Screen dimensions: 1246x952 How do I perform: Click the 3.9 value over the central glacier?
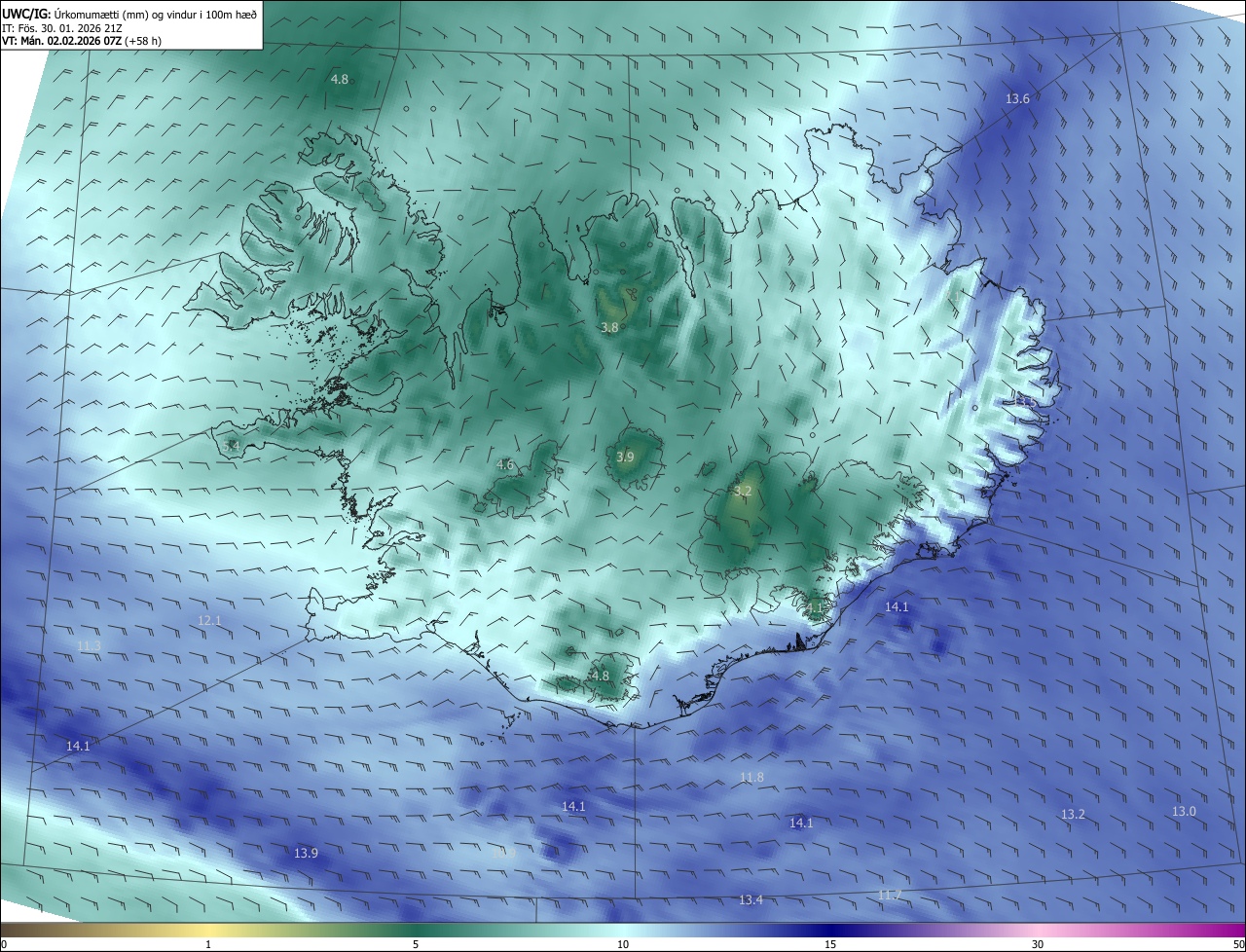click(626, 458)
